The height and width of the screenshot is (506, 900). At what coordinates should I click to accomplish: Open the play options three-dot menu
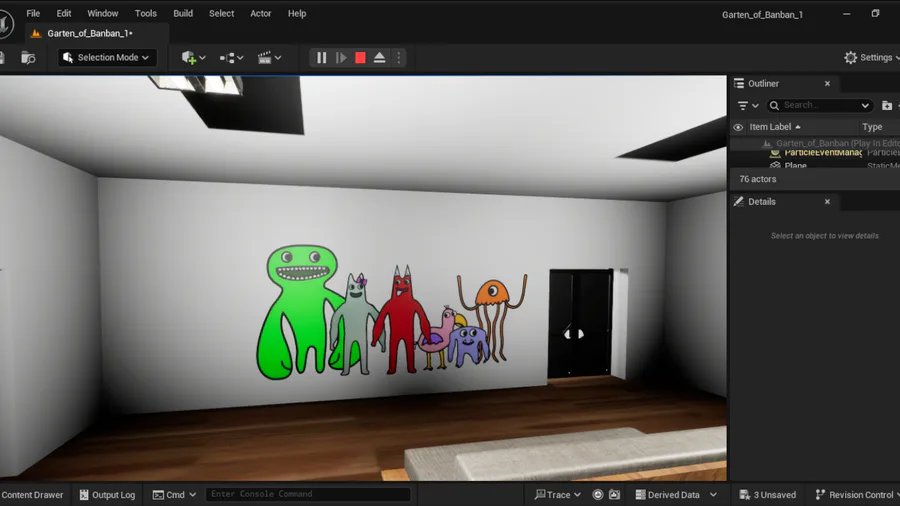398,57
